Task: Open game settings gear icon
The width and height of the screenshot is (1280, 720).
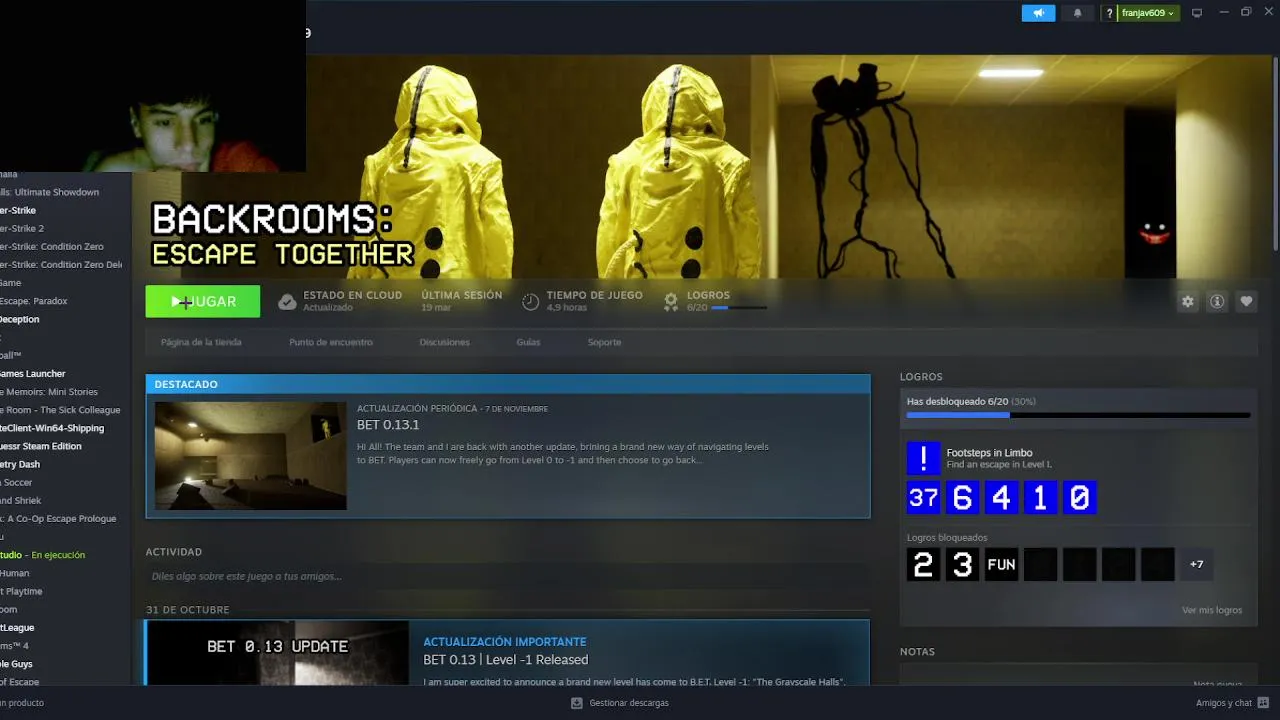Action: pyautogui.click(x=1187, y=301)
